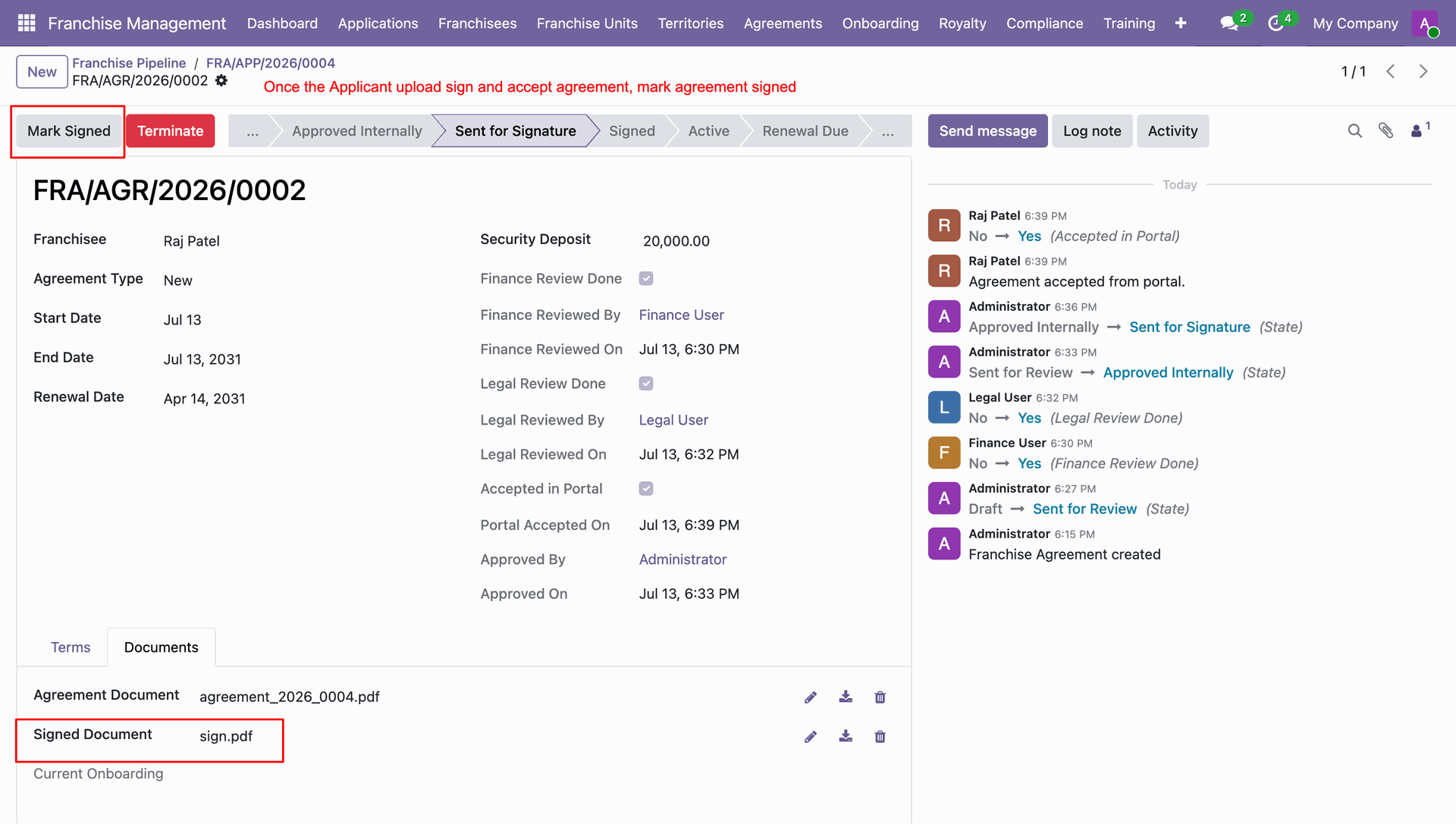
Task: Toggle the Accepted in Portal checkbox
Action: pos(646,489)
